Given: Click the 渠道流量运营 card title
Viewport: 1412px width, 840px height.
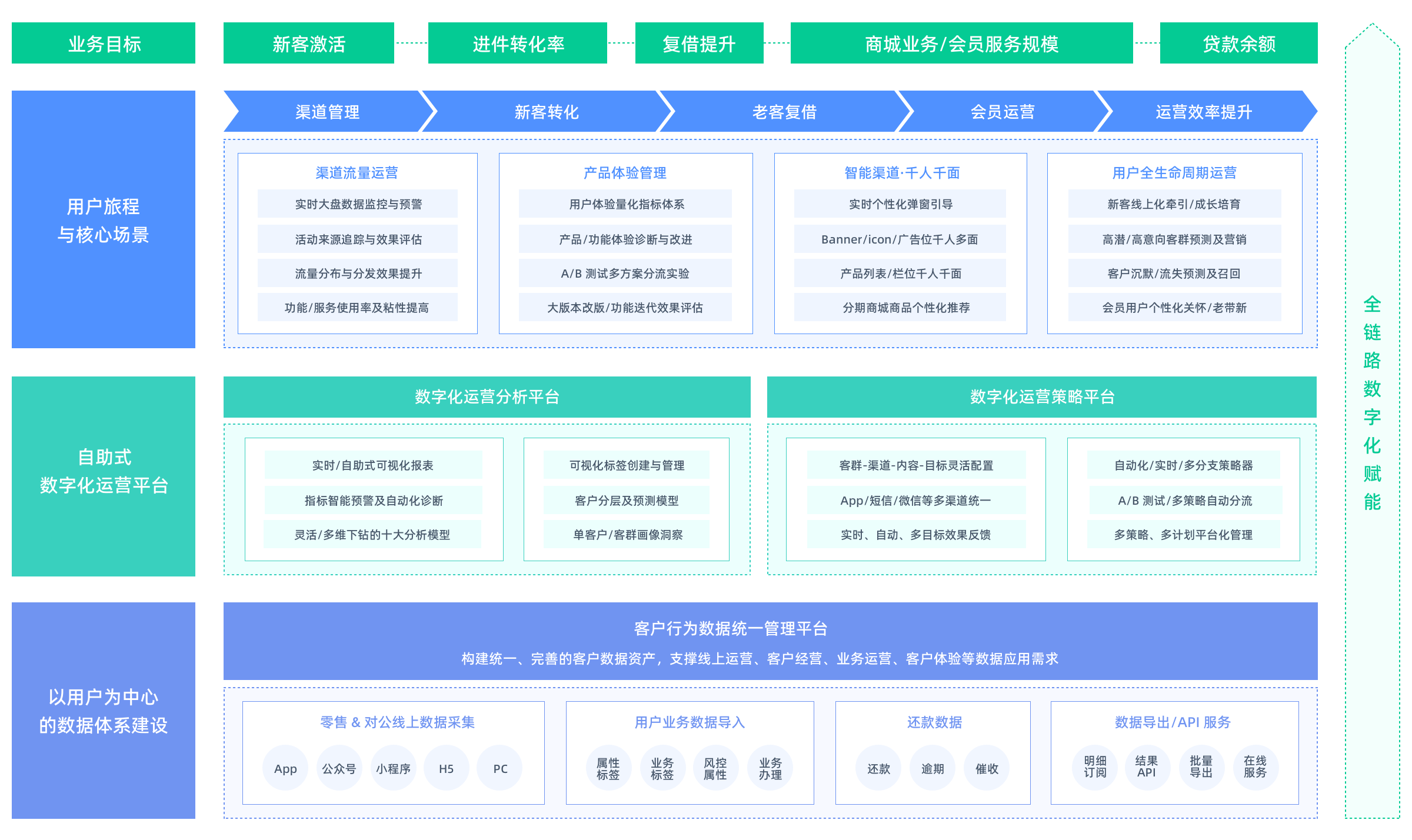Looking at the screenshot, I should pos(357,172).
